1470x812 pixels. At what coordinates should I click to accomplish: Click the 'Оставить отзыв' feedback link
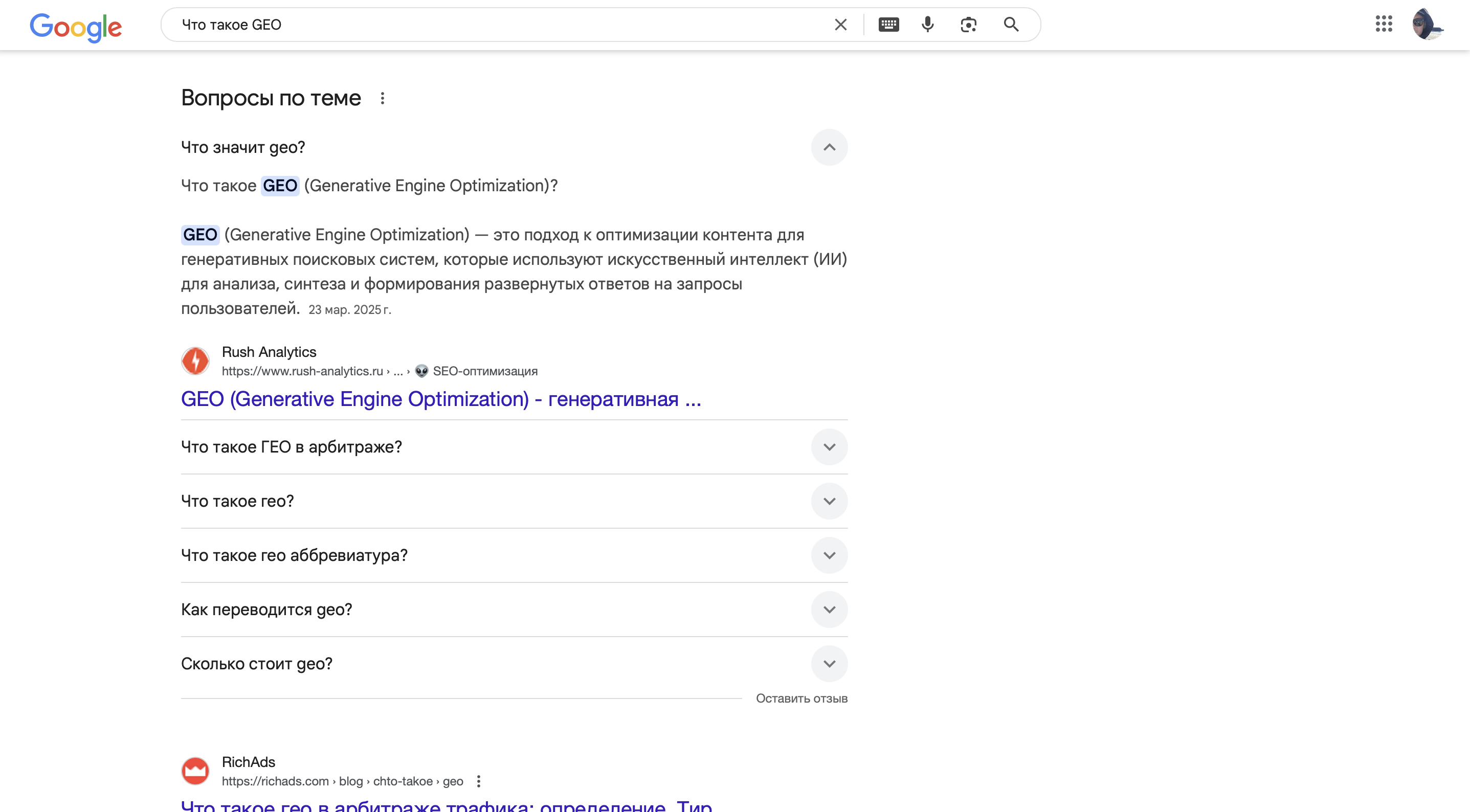801,698
